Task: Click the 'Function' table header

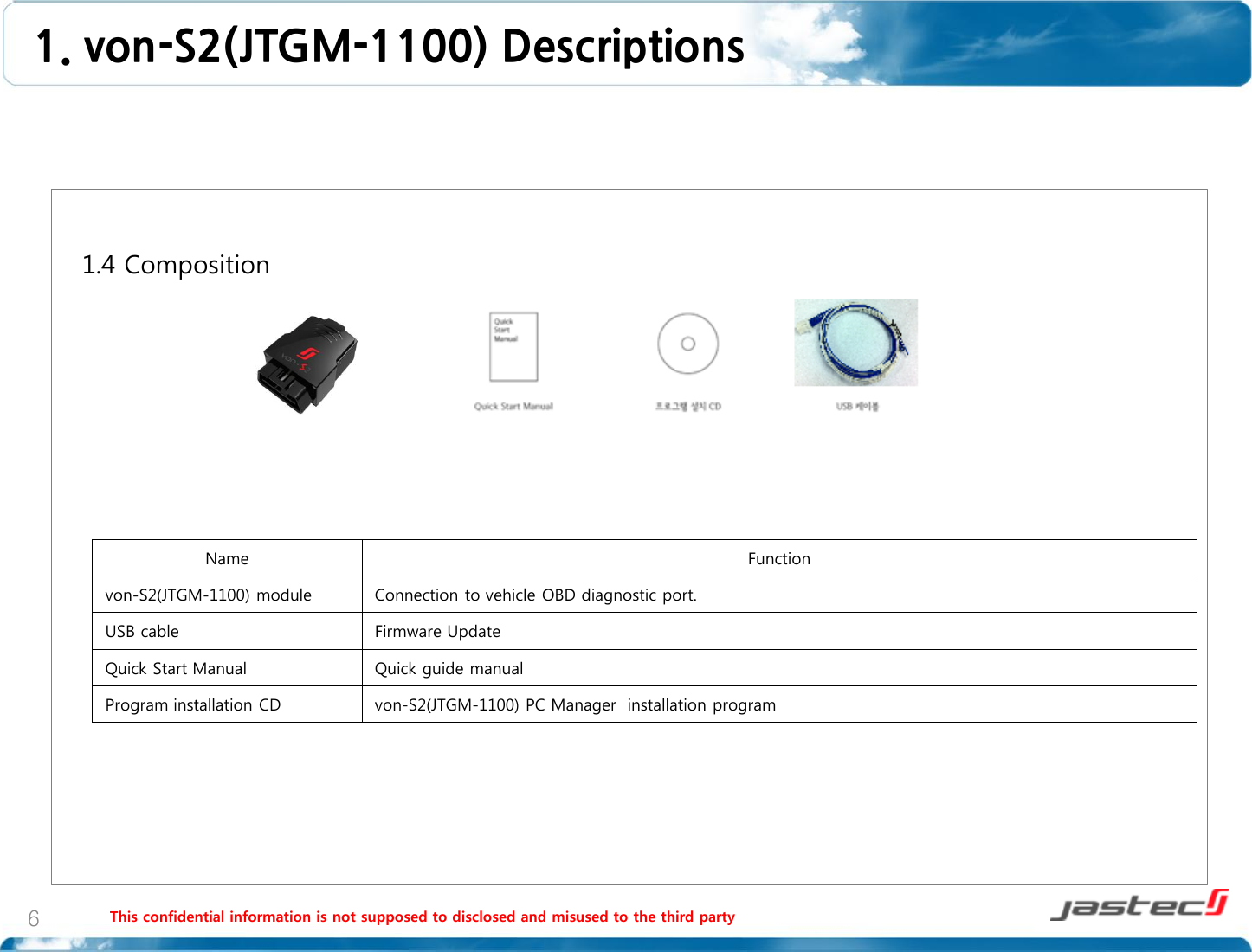Action: [x=779, y=558]
